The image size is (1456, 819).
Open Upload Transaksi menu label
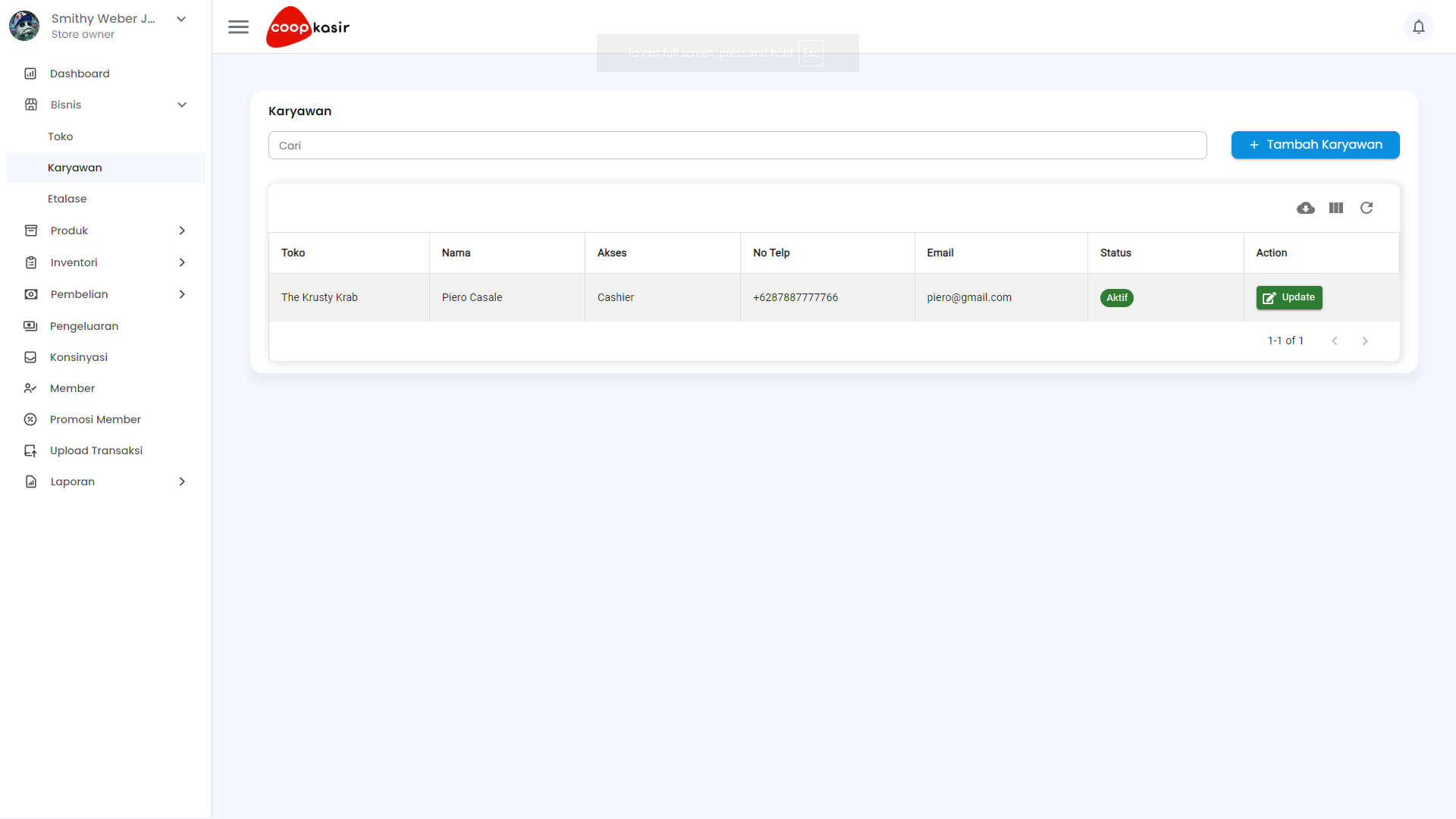pos(96,450)
